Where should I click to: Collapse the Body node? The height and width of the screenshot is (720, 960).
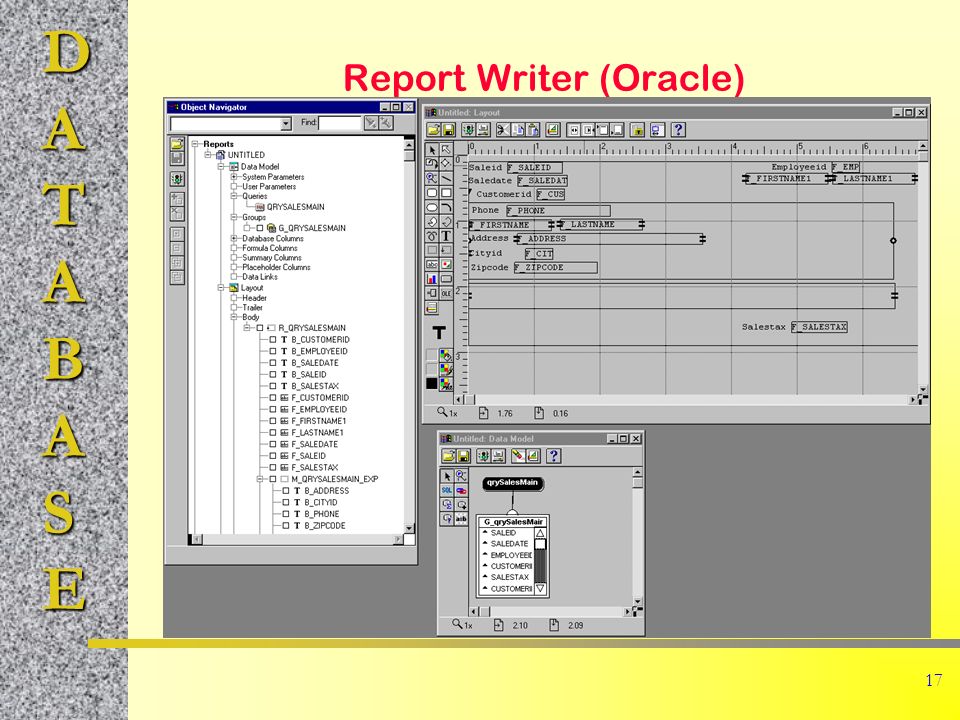point(234,318)
